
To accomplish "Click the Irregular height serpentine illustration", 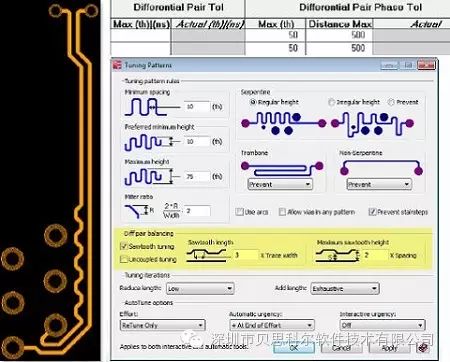I will (x=372, y=124).
